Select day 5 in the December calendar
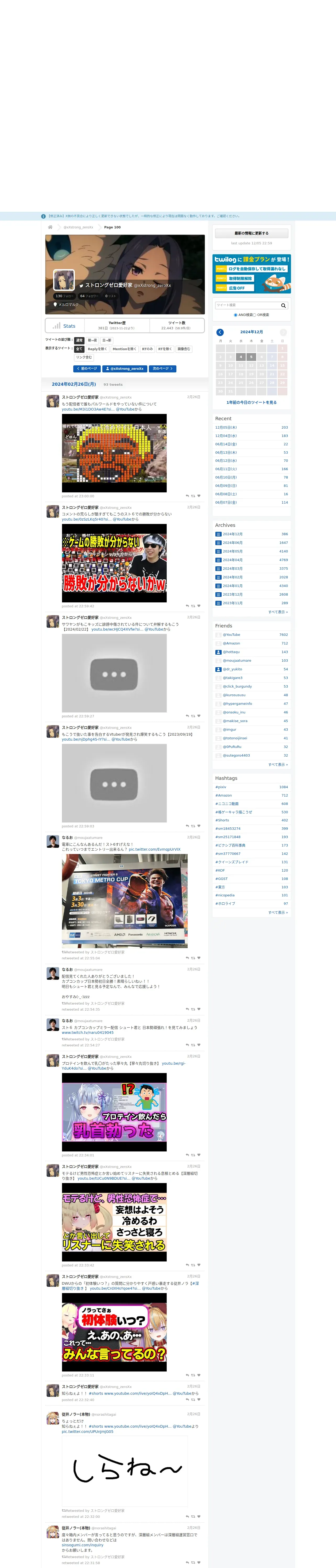 251,357
